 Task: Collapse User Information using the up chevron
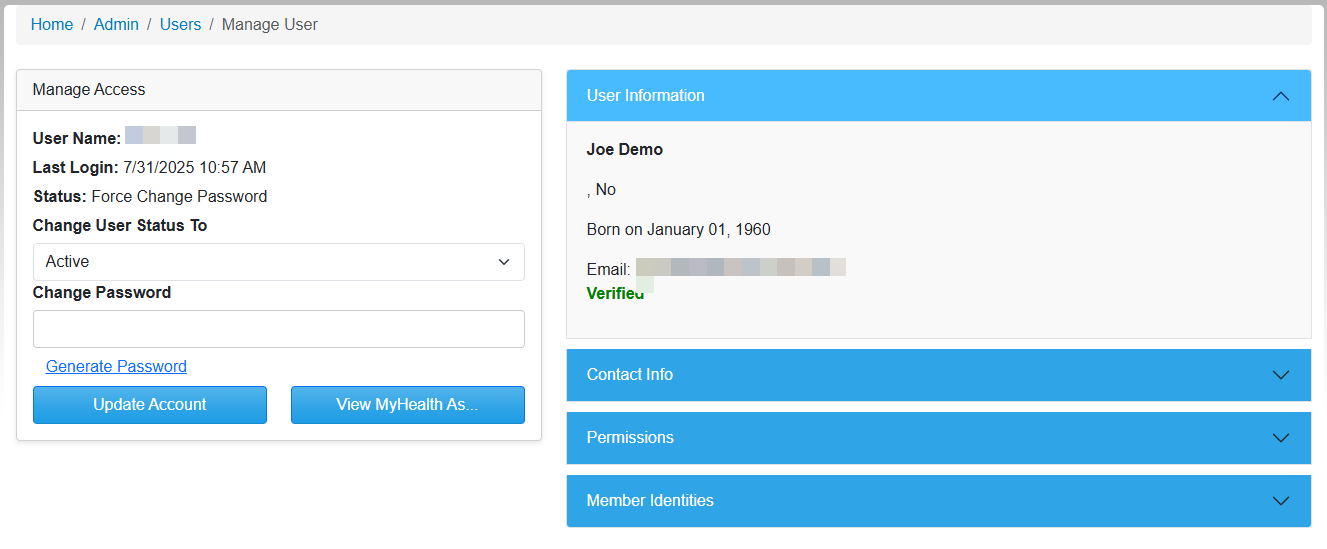coord(1280,96)
